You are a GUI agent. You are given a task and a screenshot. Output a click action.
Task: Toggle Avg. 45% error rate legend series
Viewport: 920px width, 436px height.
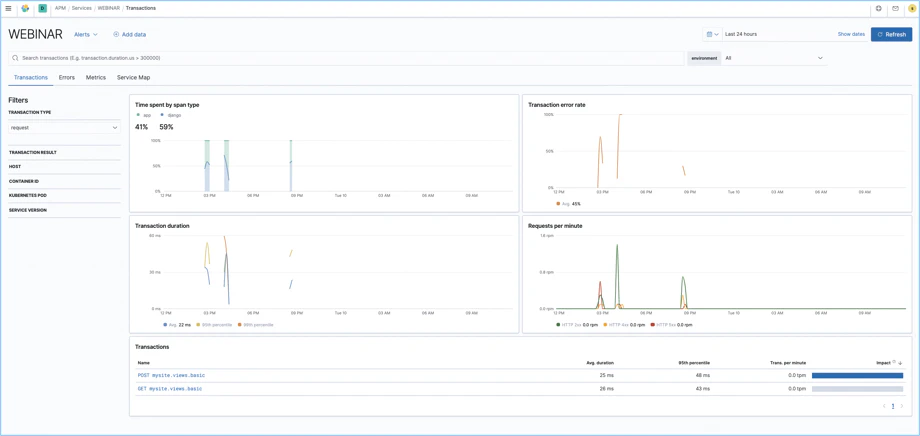pos(569,204)
